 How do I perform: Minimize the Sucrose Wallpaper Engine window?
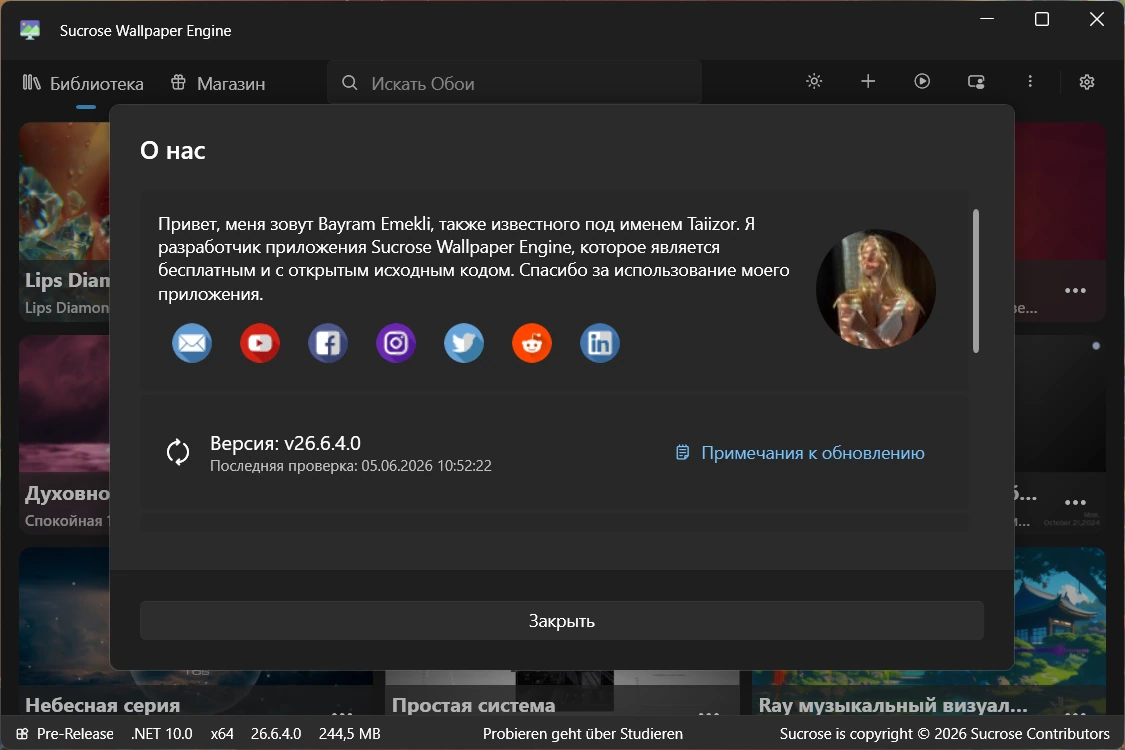(987, 19)
